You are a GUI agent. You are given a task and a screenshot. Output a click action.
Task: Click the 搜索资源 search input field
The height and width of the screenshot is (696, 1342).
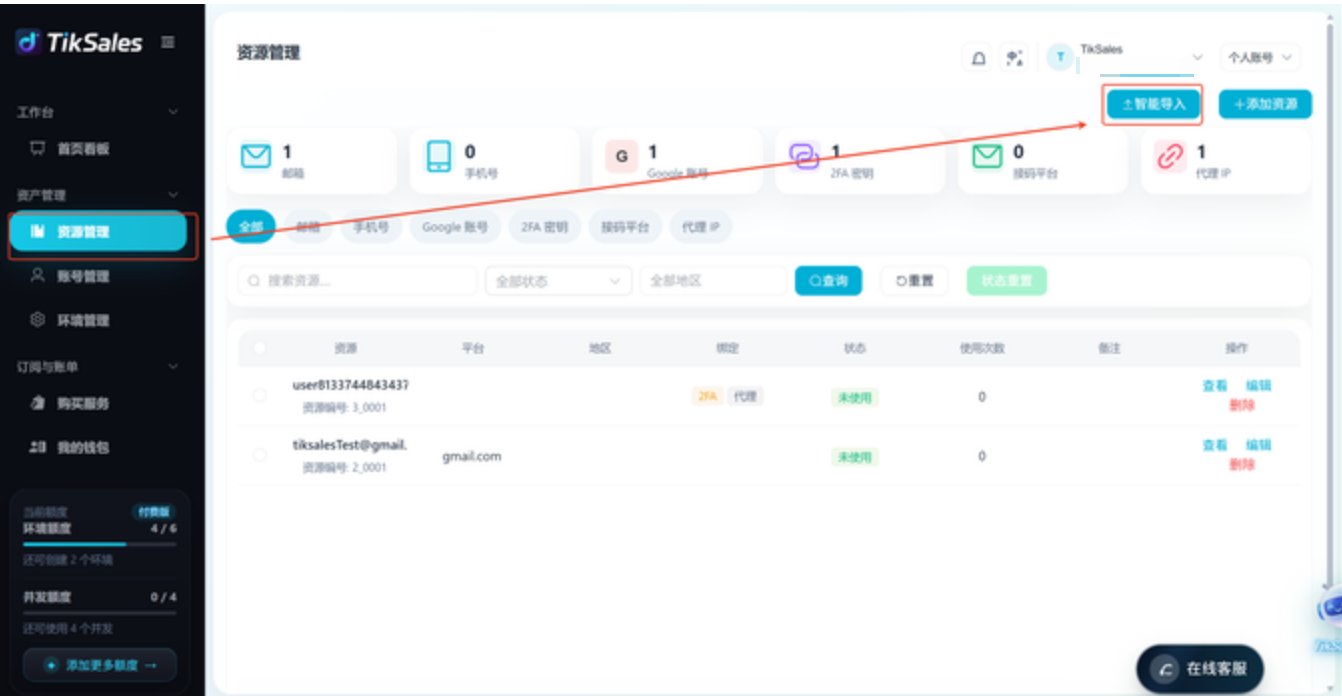pos(357,281)
